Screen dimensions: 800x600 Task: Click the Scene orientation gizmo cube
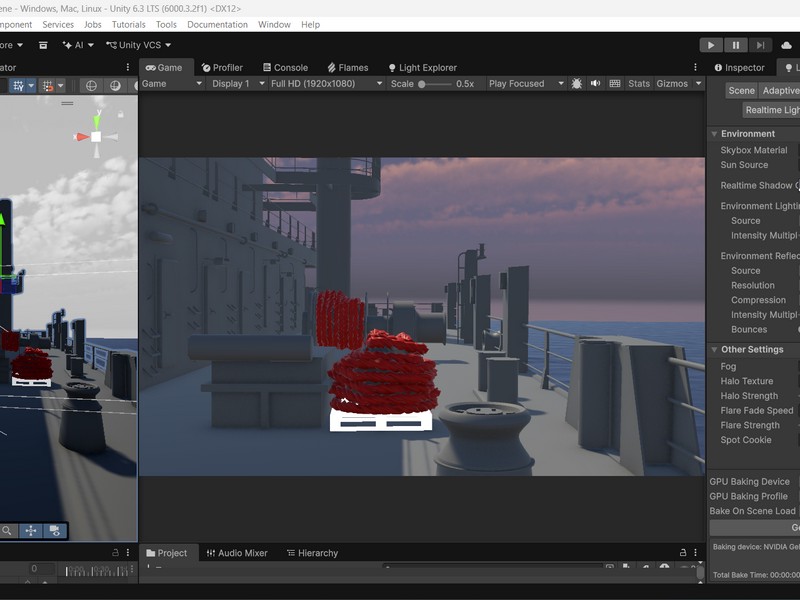pos(96,136)
